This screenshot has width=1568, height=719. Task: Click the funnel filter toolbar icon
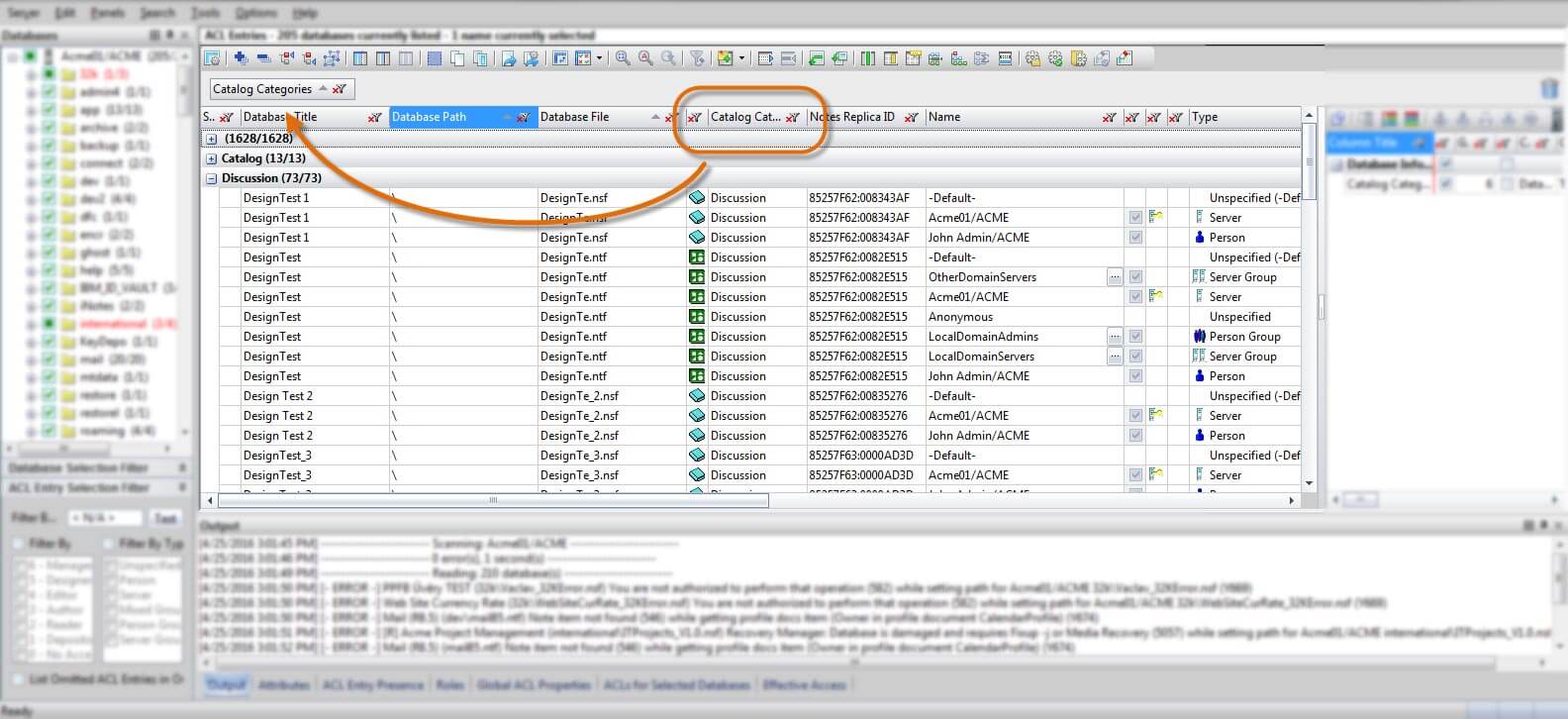(697, 58)
